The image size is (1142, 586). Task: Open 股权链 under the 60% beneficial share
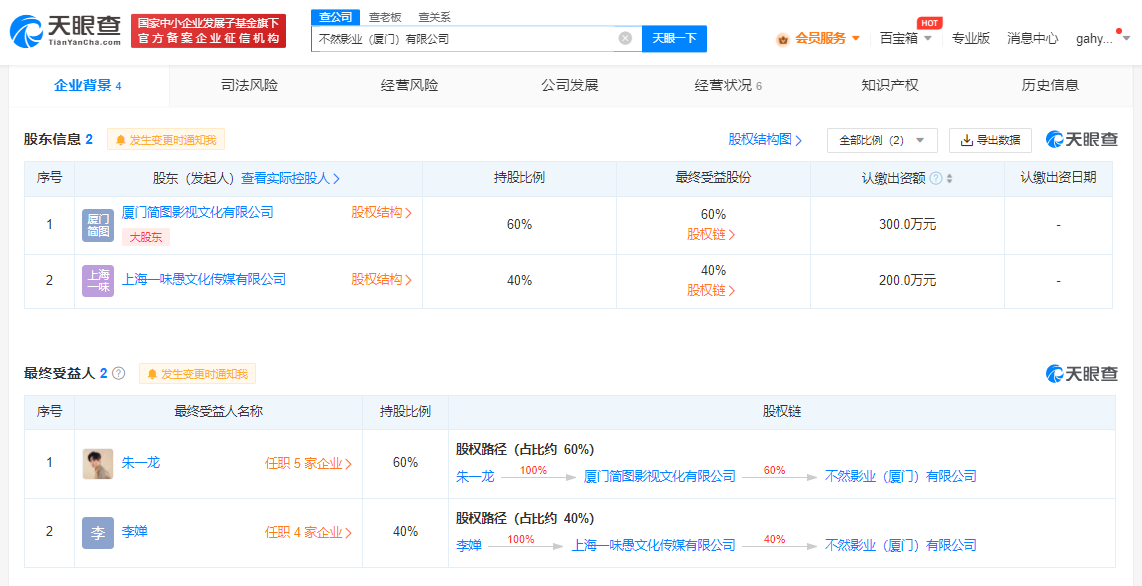pyautogui.click(x=711, y=234)
